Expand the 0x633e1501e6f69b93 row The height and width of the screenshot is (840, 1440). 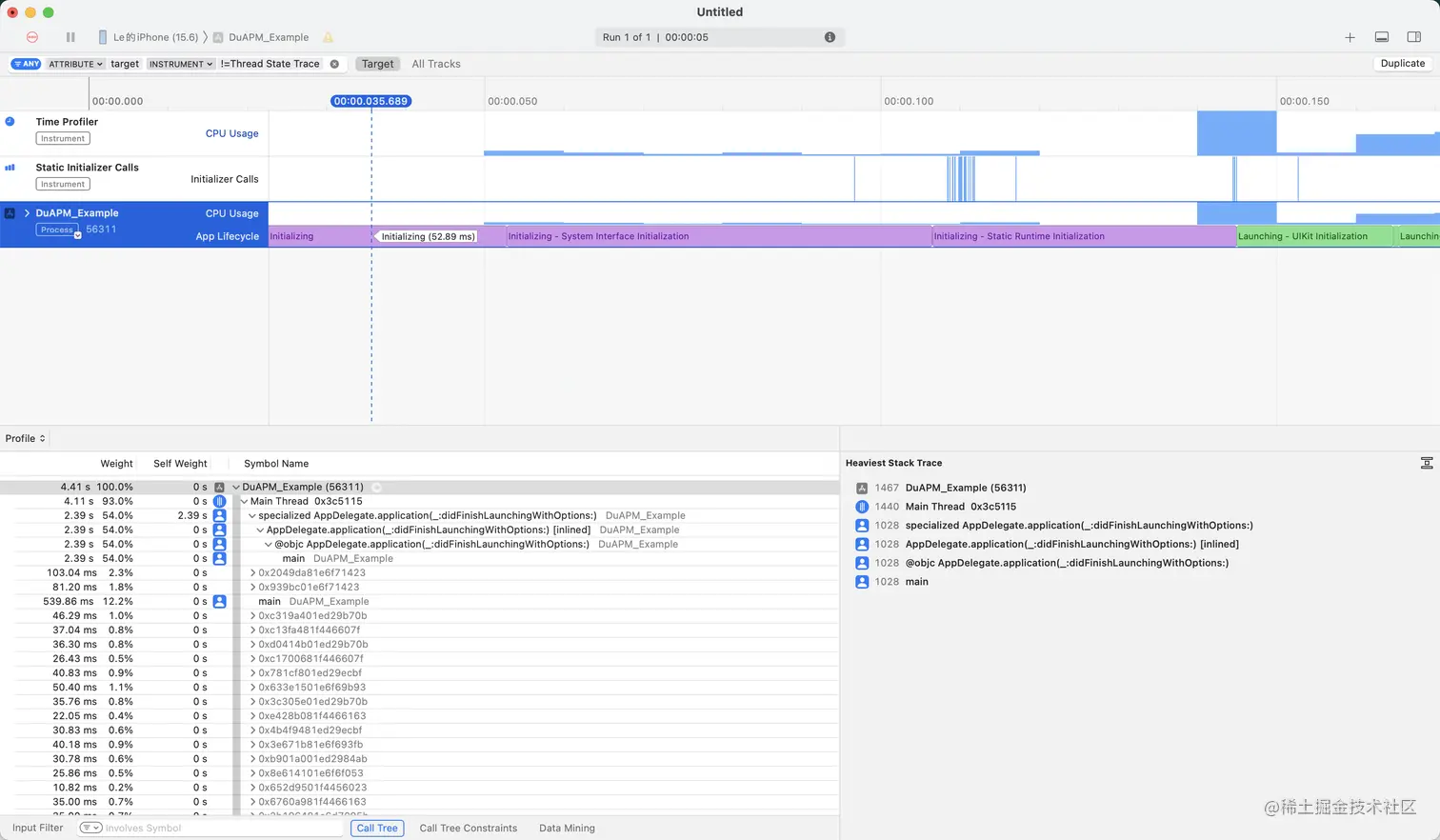pos(252,687)
